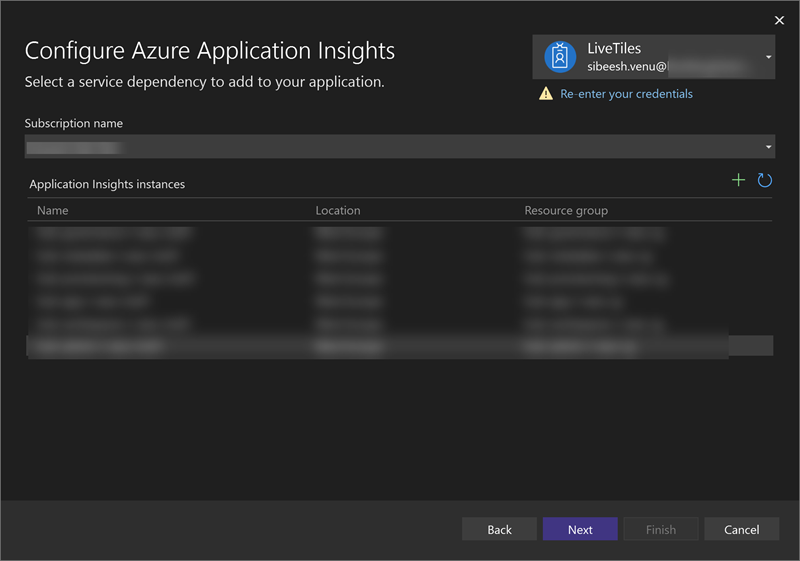The width and height of the screenshot is (800, 561).
Task: Click the Back button
Action: point(499,529)
